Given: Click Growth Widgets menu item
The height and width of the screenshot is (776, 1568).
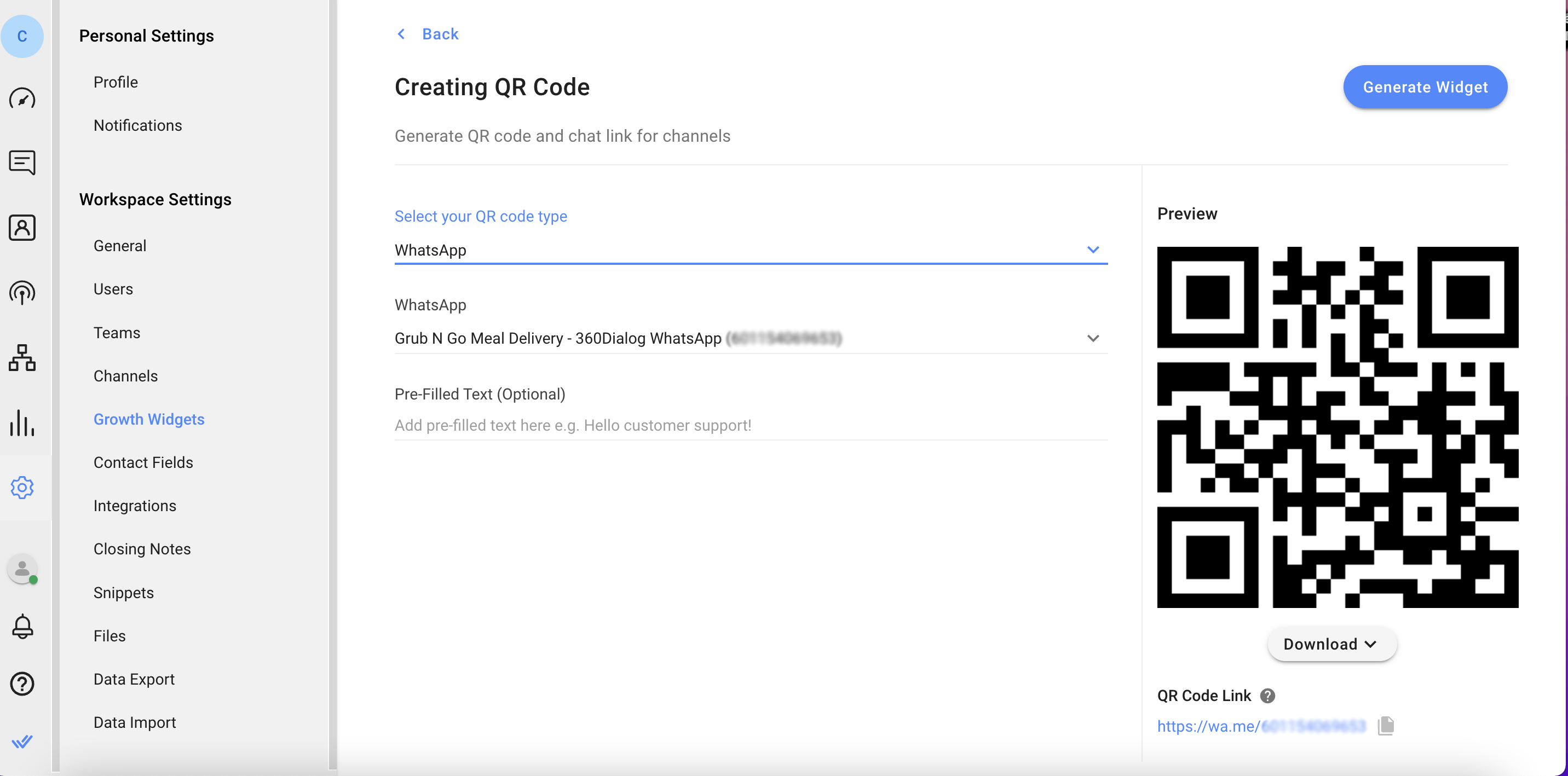Looking at the screenshot, I should point(148,419).
